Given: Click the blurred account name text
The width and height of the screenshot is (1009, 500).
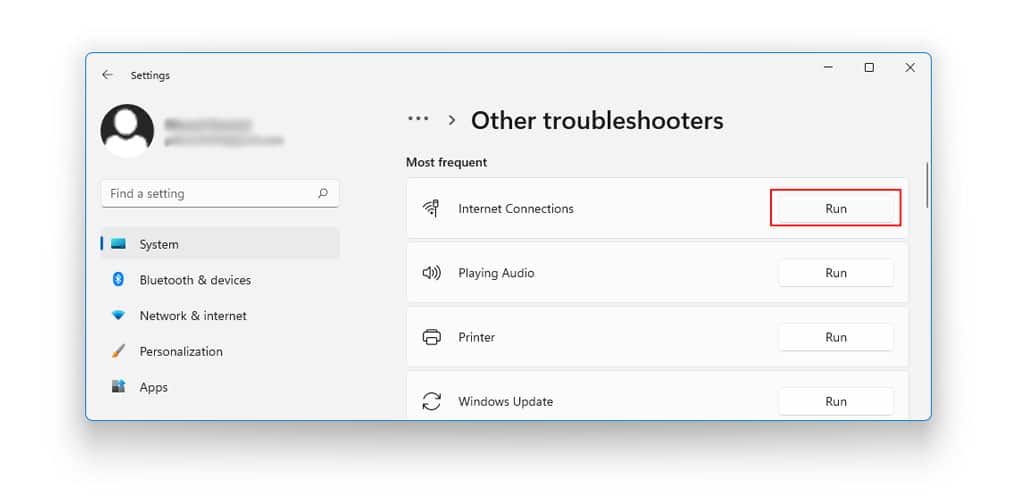Looking at the screenshot, I should (207, 124).
